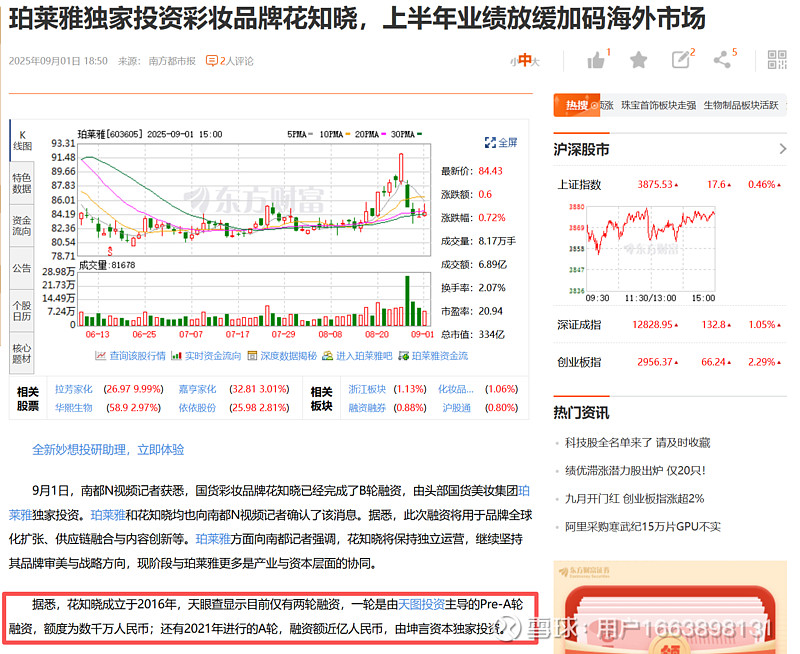This screenshot has width=800, height=654.
Task: Click hot search 珠宝首饰板块走强
Action: click(x=659, y=105)
